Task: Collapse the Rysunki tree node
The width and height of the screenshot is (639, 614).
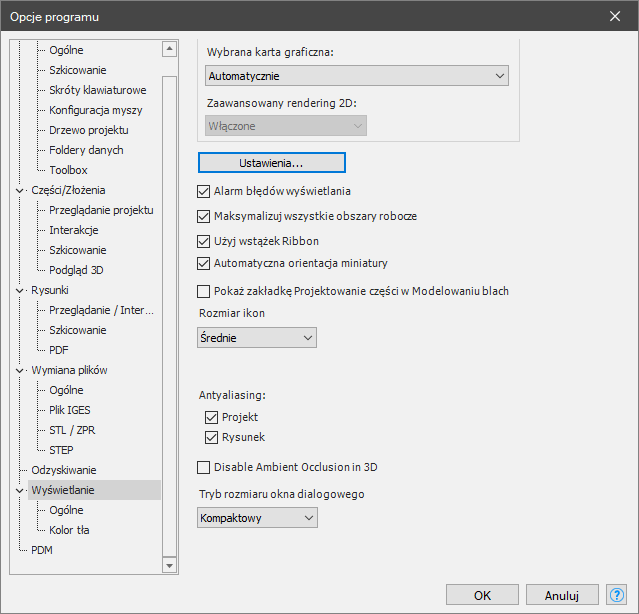Action: point(20,290)
